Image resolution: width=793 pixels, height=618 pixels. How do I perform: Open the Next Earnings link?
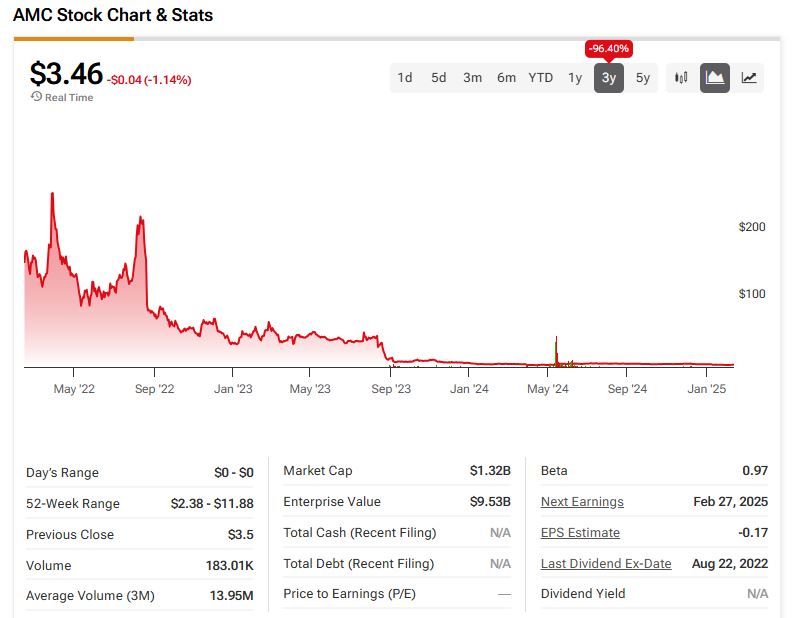coord(582,502)
